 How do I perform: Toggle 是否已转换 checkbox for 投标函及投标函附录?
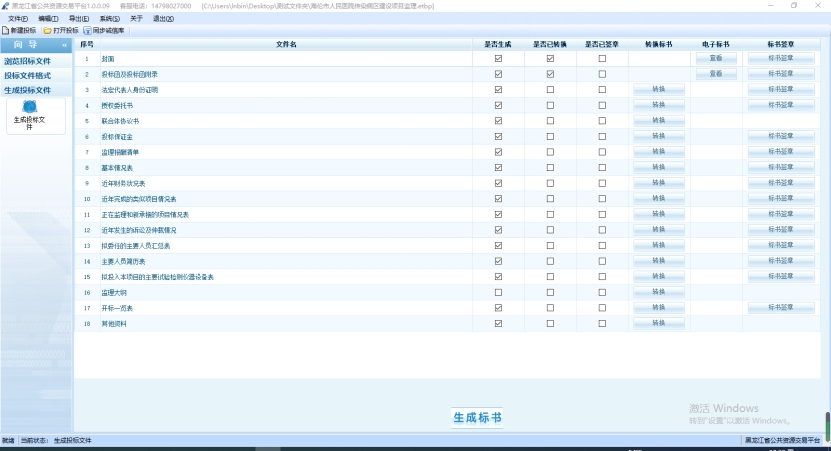click(x=550, y=74)
